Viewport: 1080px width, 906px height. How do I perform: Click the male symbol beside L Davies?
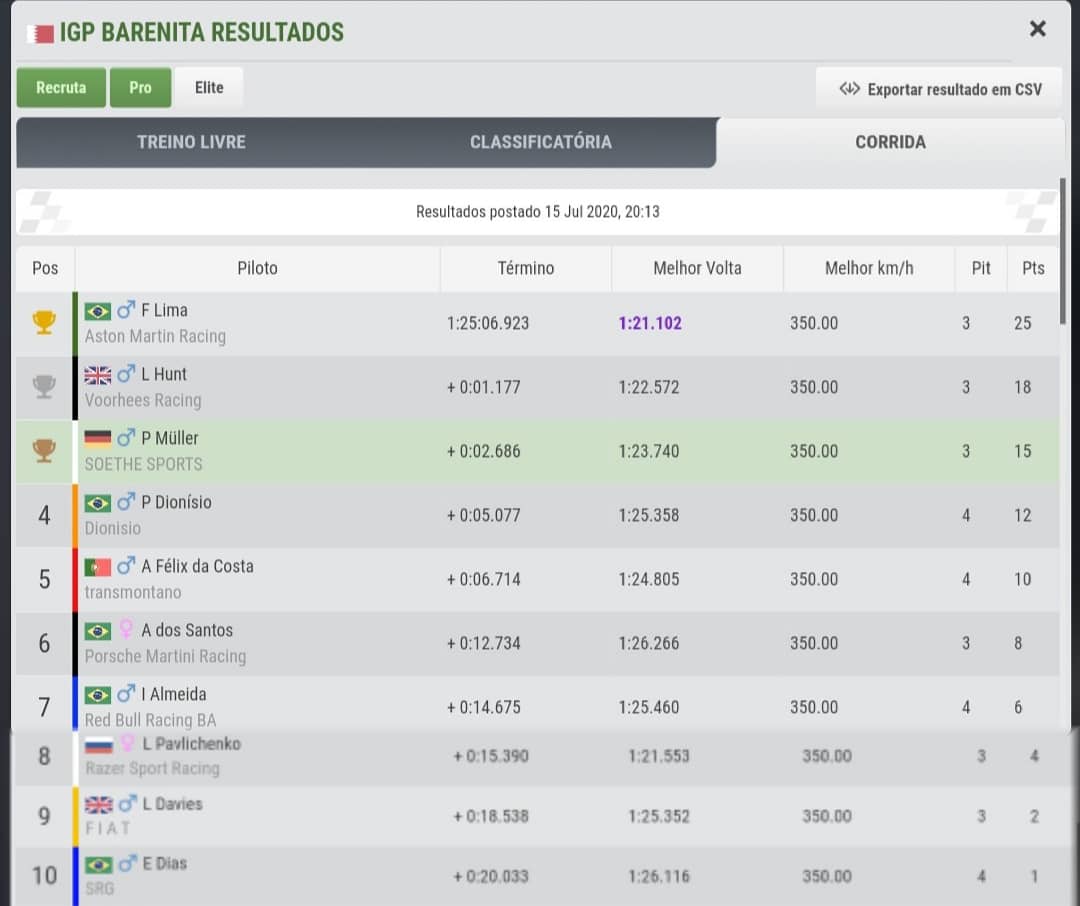127,804
